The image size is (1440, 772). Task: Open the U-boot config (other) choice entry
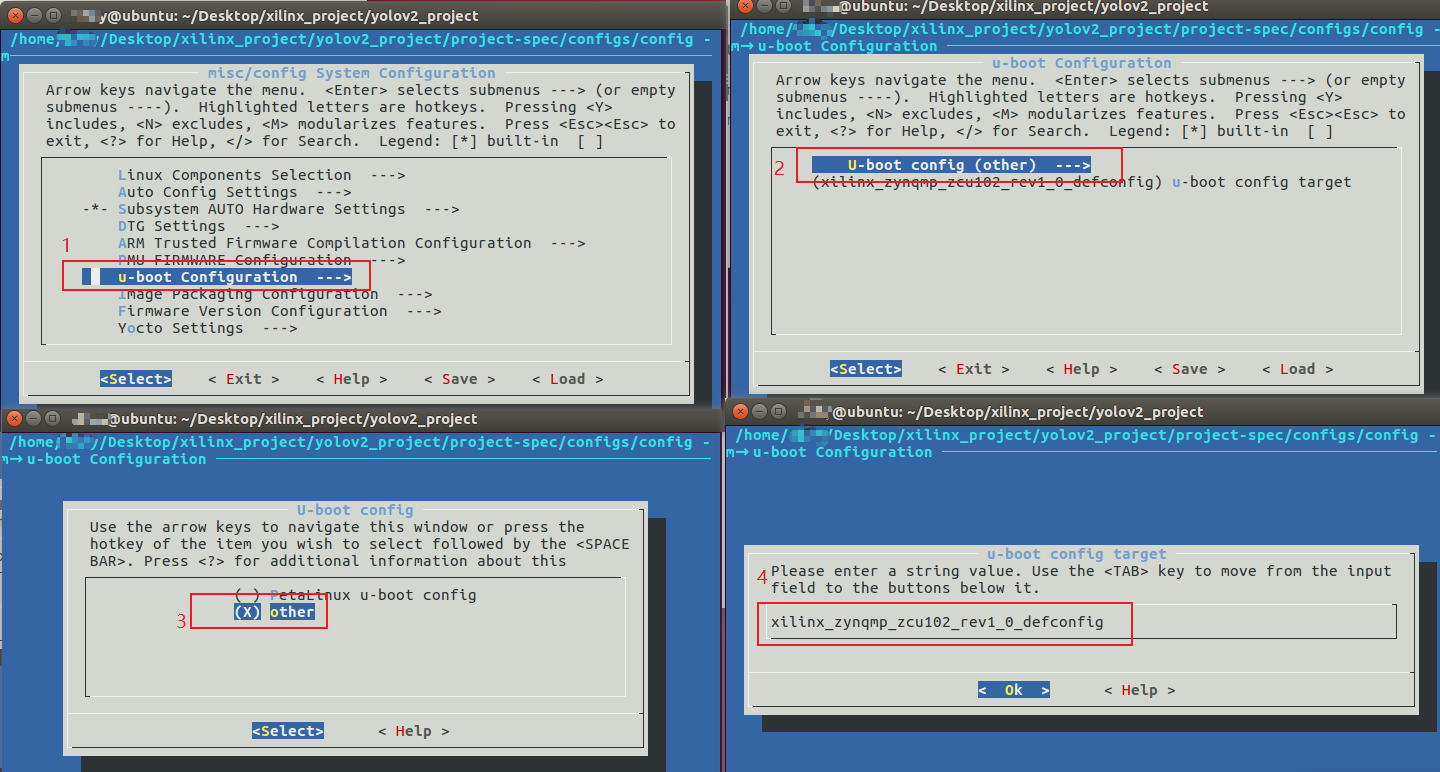[951, 165]
